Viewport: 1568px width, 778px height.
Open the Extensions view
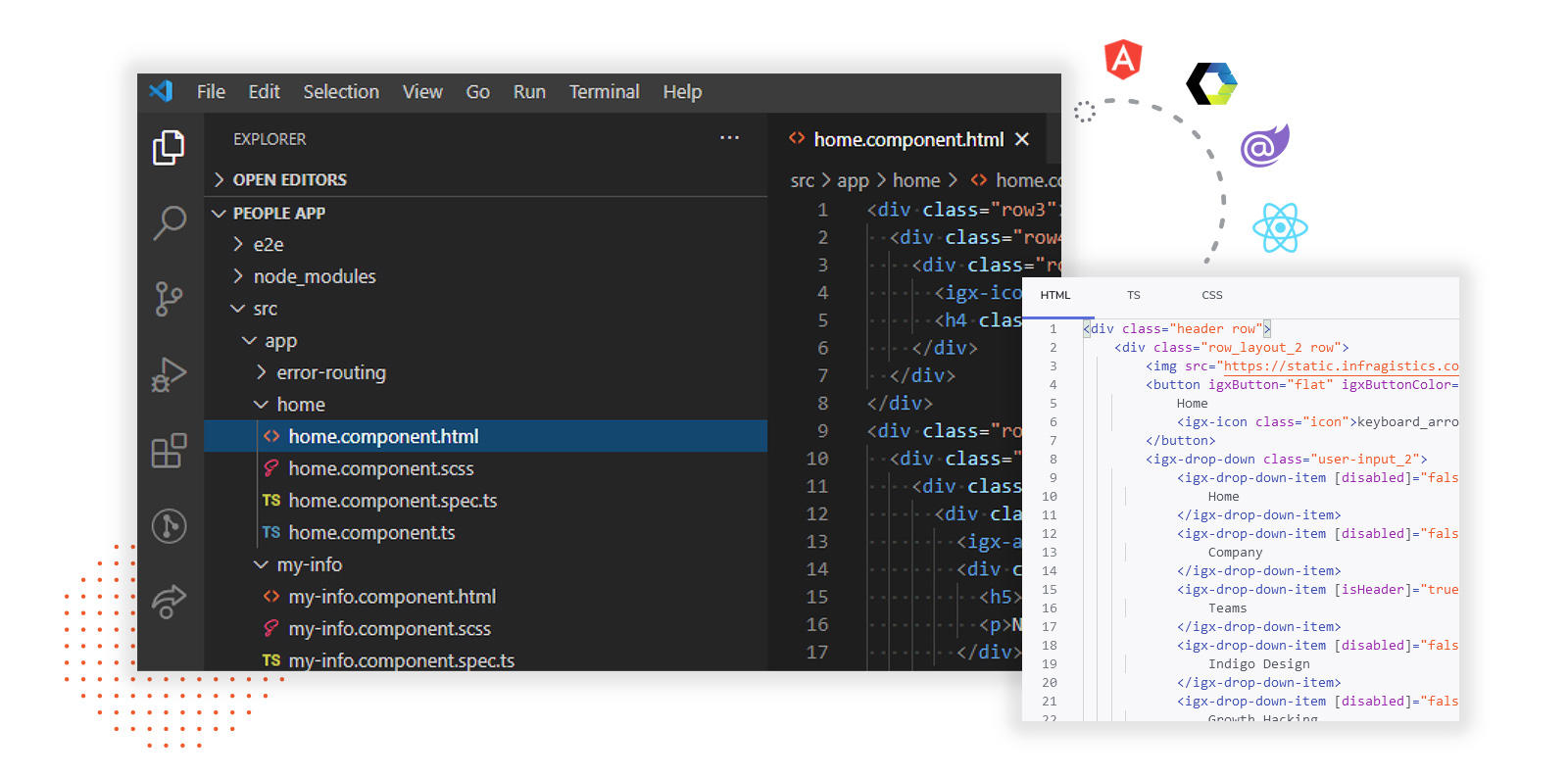click(169, 451)
